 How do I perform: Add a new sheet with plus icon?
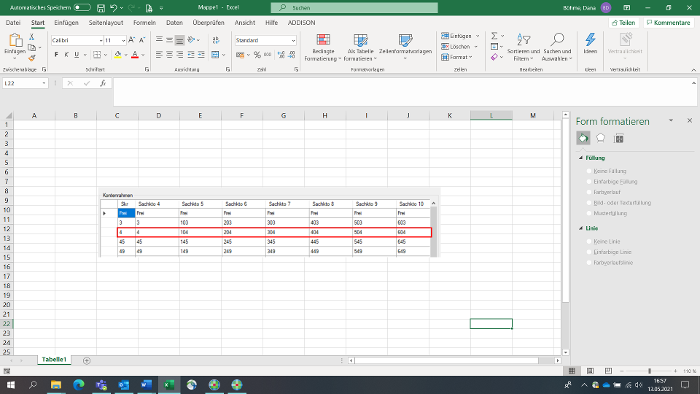coord(87,361)
